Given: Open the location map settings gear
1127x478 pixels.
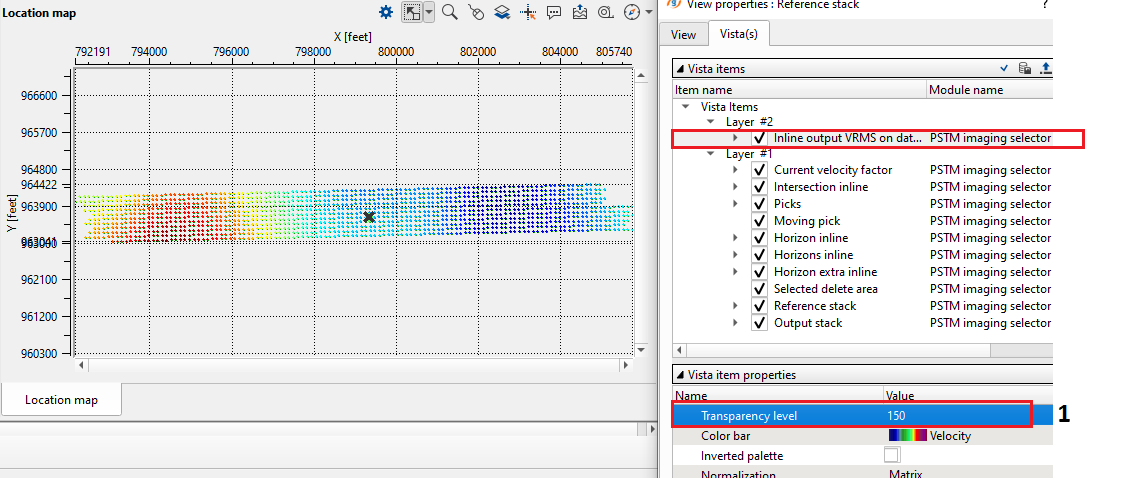Looking at the screenshot, I should pos(386,12).
